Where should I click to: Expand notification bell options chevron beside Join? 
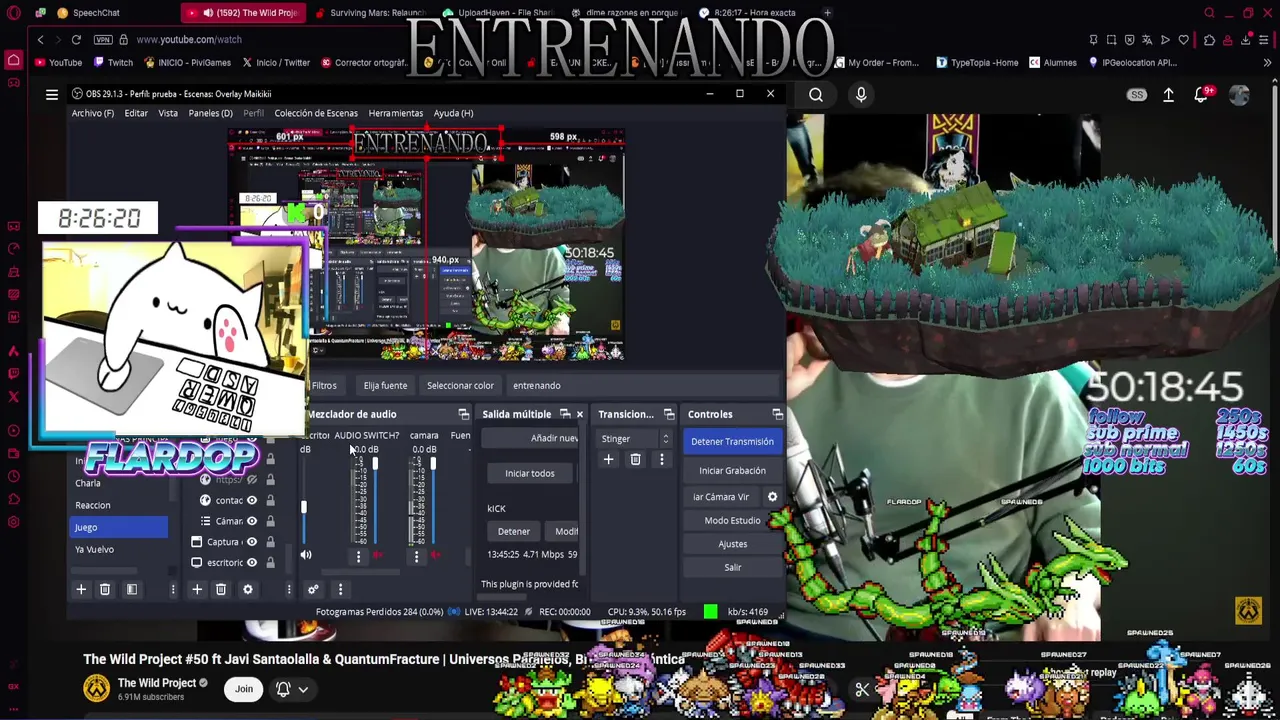coord(303,689)
